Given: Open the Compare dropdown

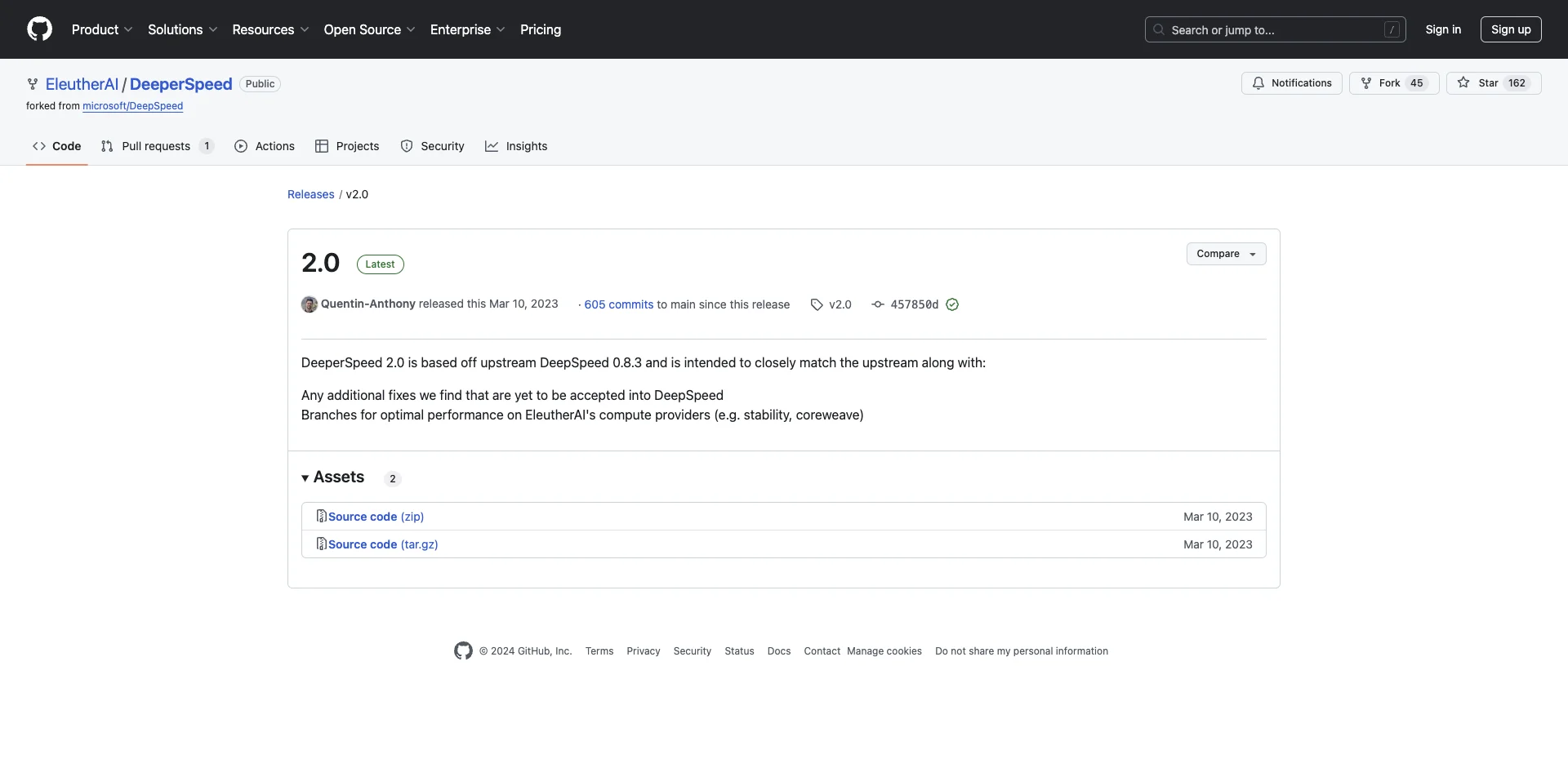Looking at the screenshot, I should pos(1226,254).
